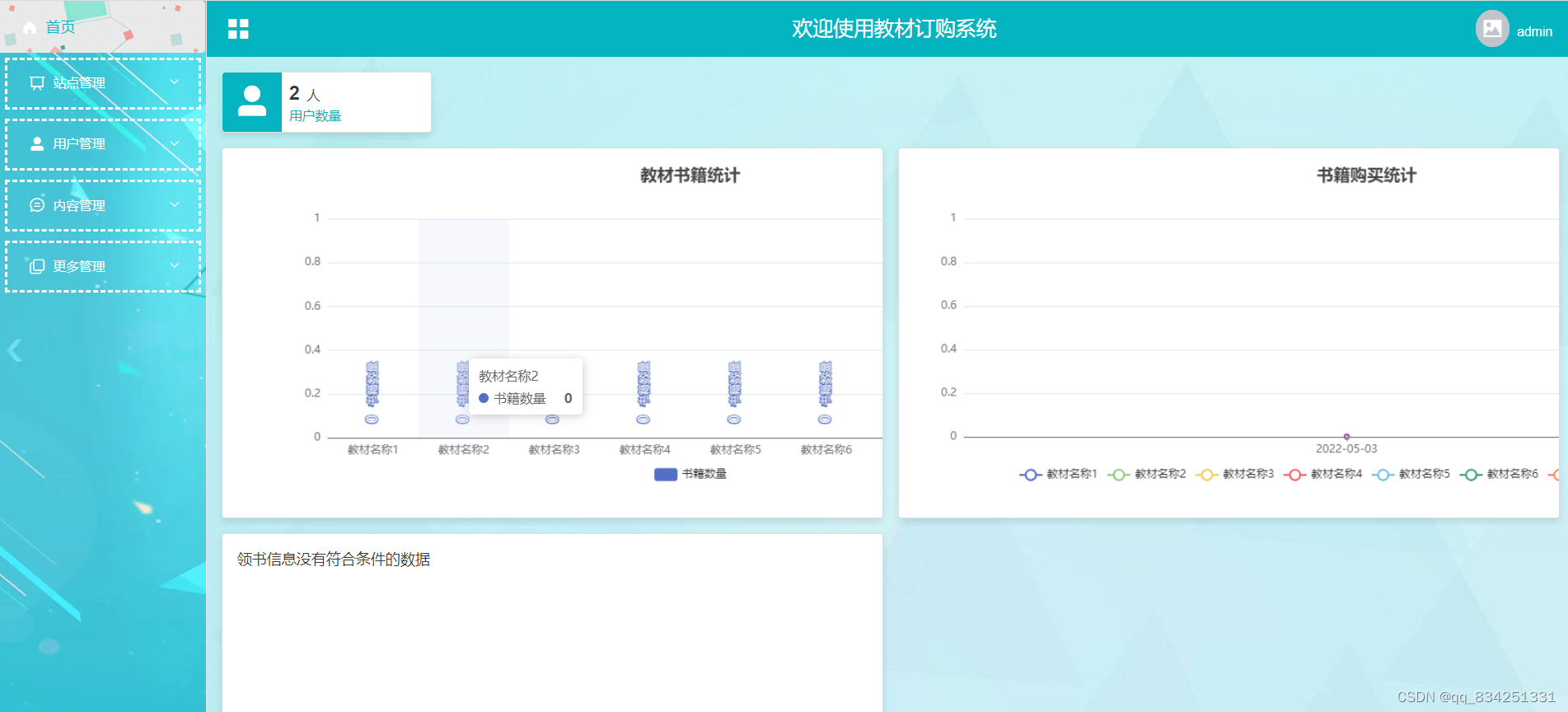Open the 内容管理 menu item
Screen dimensions: 1568x712
[x=103, y=205]
